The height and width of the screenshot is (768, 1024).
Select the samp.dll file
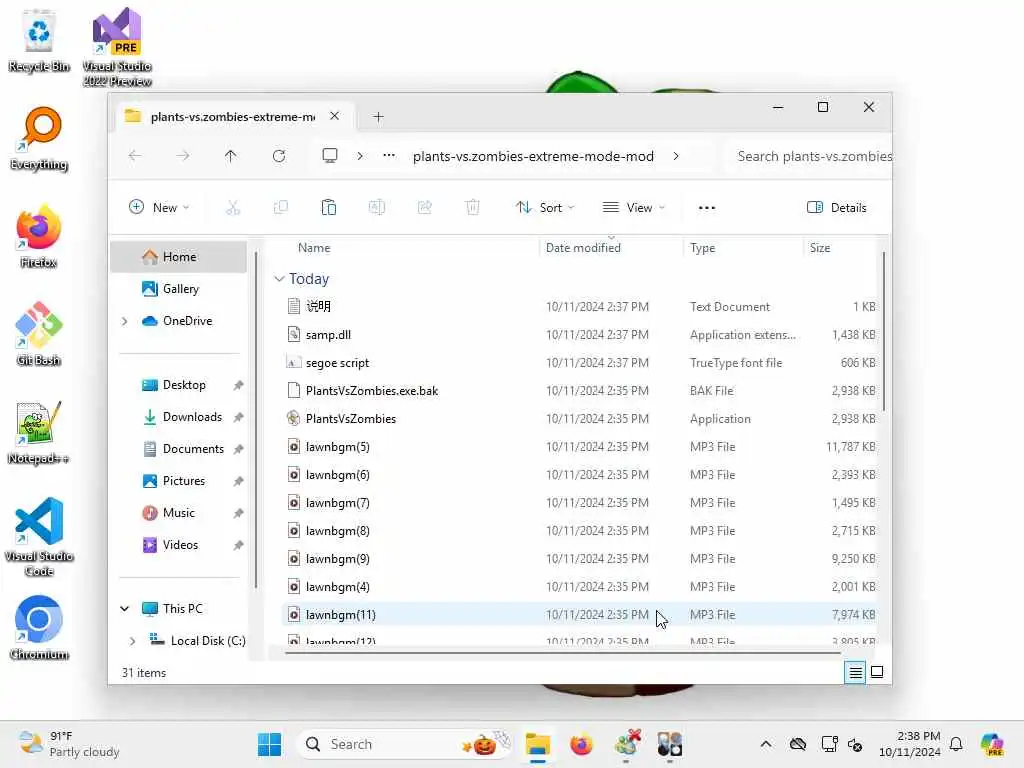[579, 335]
